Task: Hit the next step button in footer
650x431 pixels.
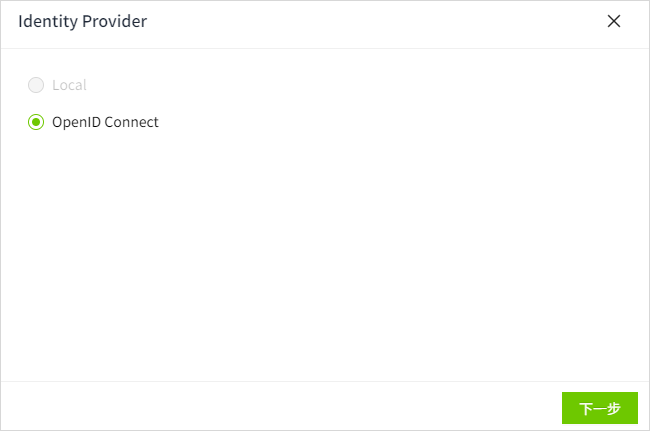Action: coord(600,408)
